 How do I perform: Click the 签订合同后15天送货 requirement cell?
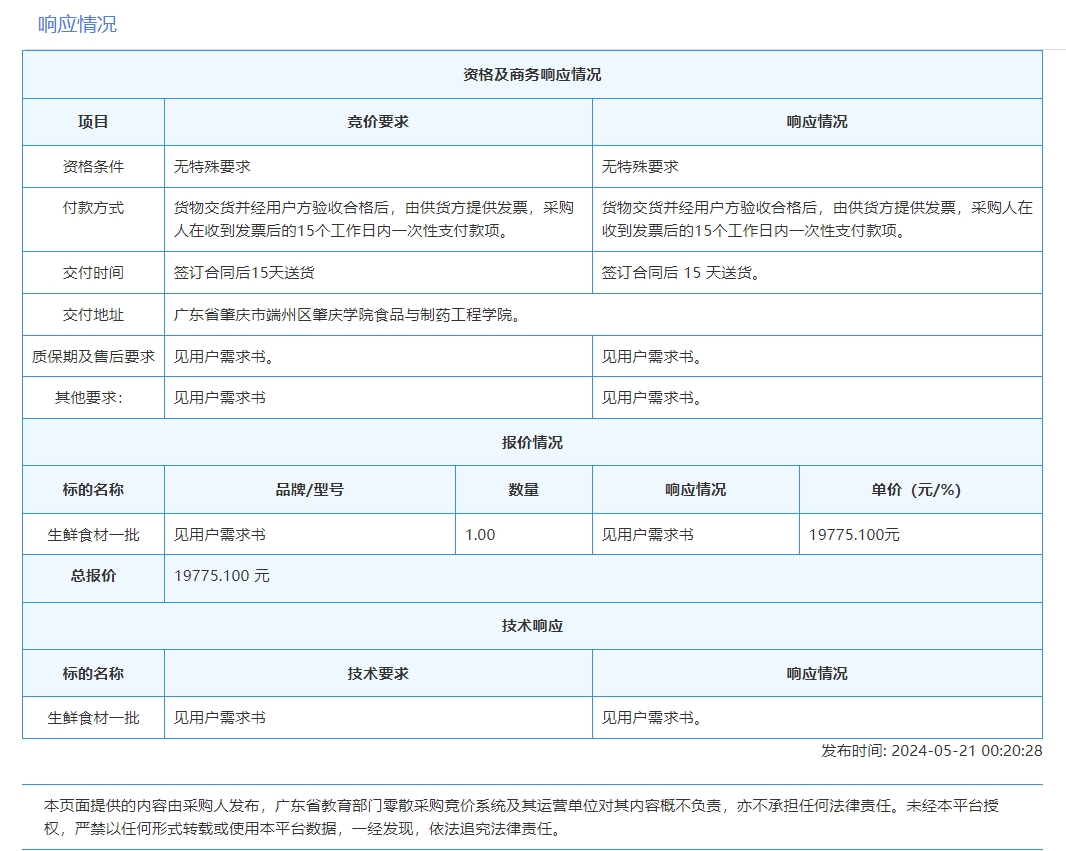click(x=244, y=273)
